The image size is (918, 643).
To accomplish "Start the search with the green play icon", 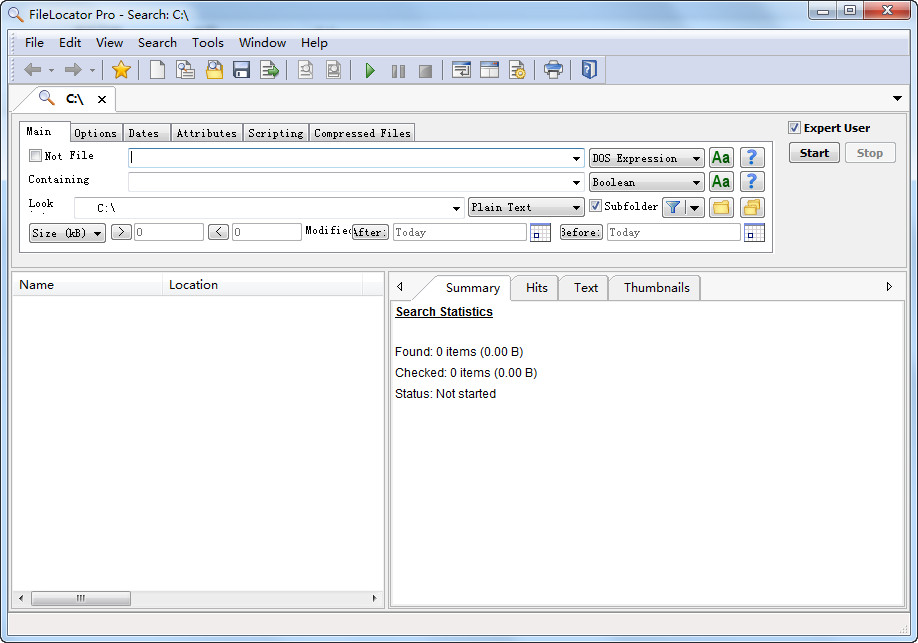I will (x=370, y=71).
